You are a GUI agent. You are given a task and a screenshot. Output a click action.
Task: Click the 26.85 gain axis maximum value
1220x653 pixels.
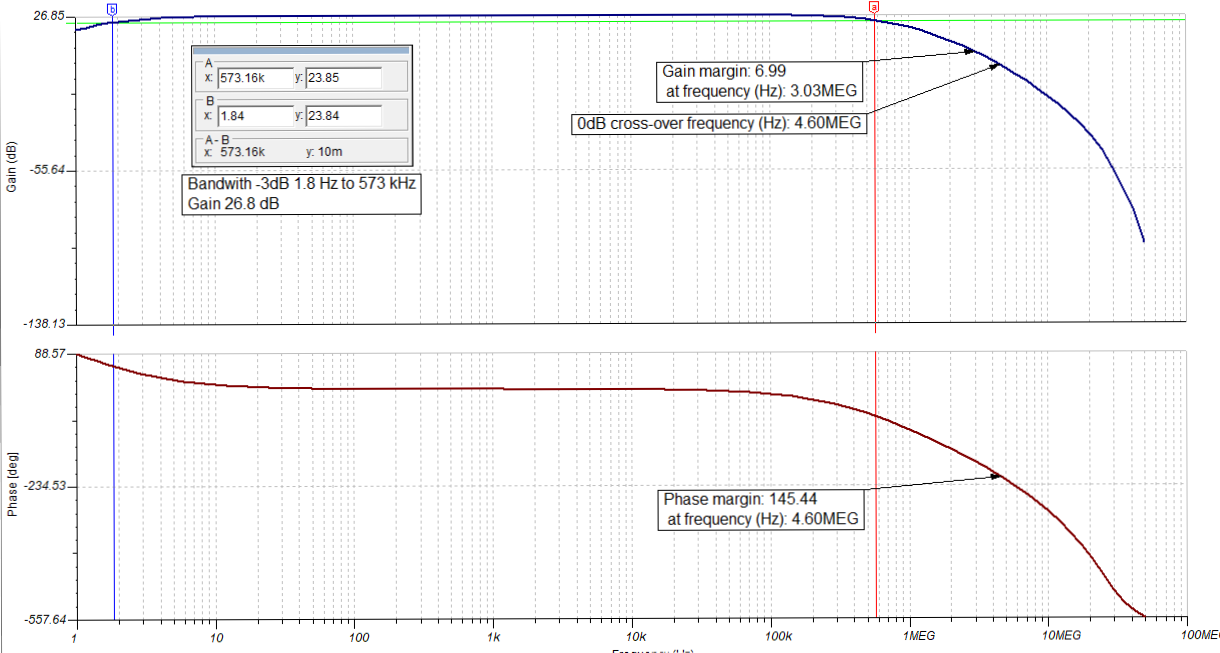[49, 17]
